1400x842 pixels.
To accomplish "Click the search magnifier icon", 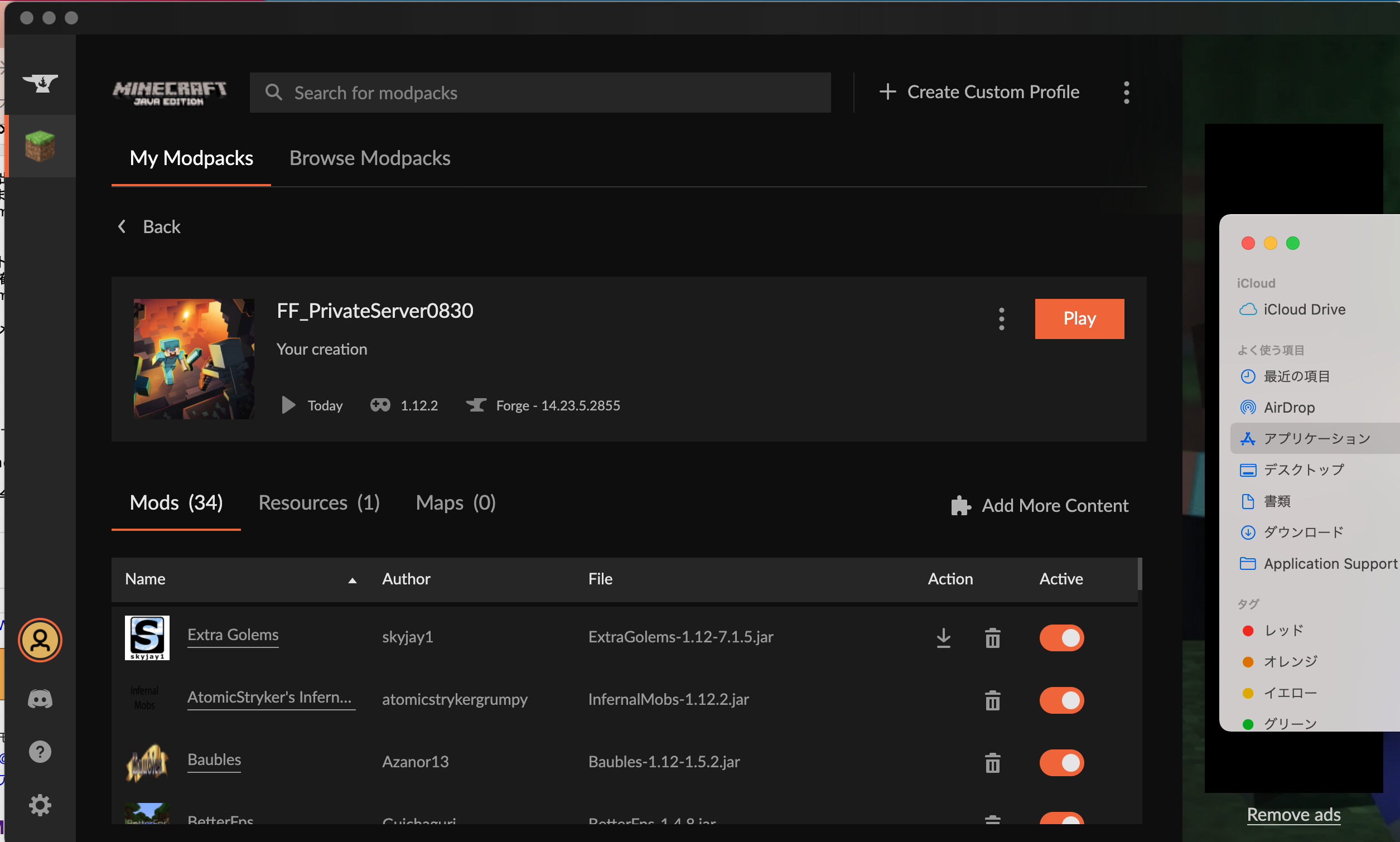I will point(273,92).
